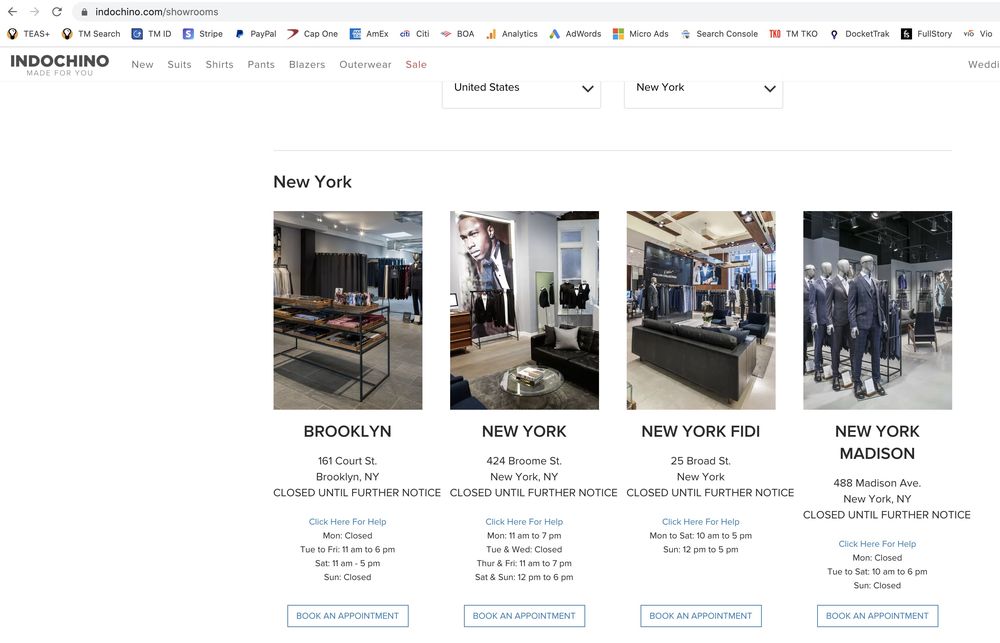Click the browser back arrow
Screen dimensions: 1000x643
pyautogui.click(x=12, y=12)
